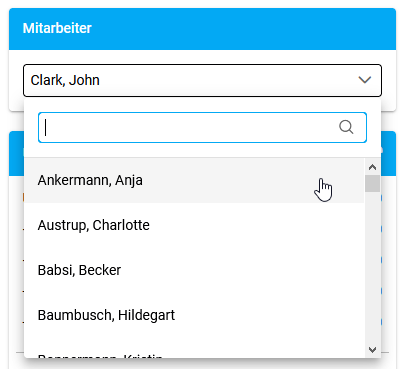The image size is (405, 369).
Task: Click the Mitarbeiter panel header
Action: tap(202, 29)
